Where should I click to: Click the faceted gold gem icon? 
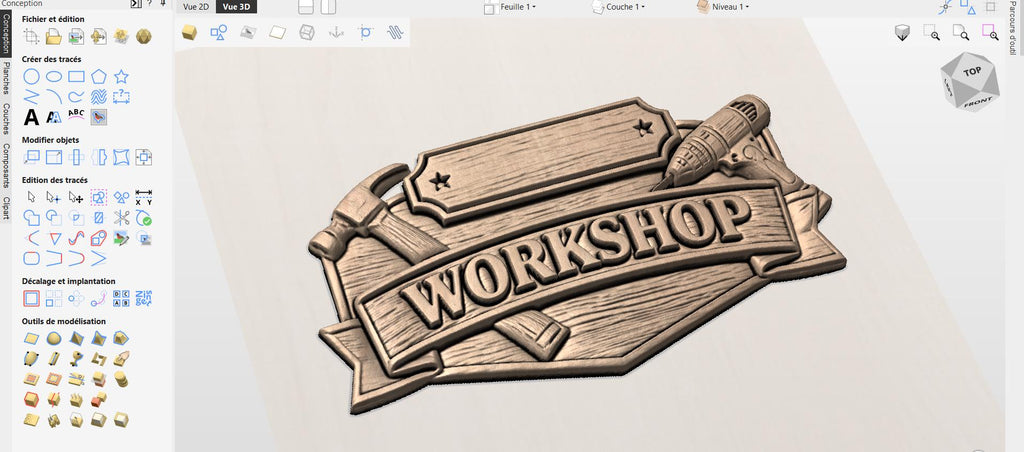[x=144, y=37]
